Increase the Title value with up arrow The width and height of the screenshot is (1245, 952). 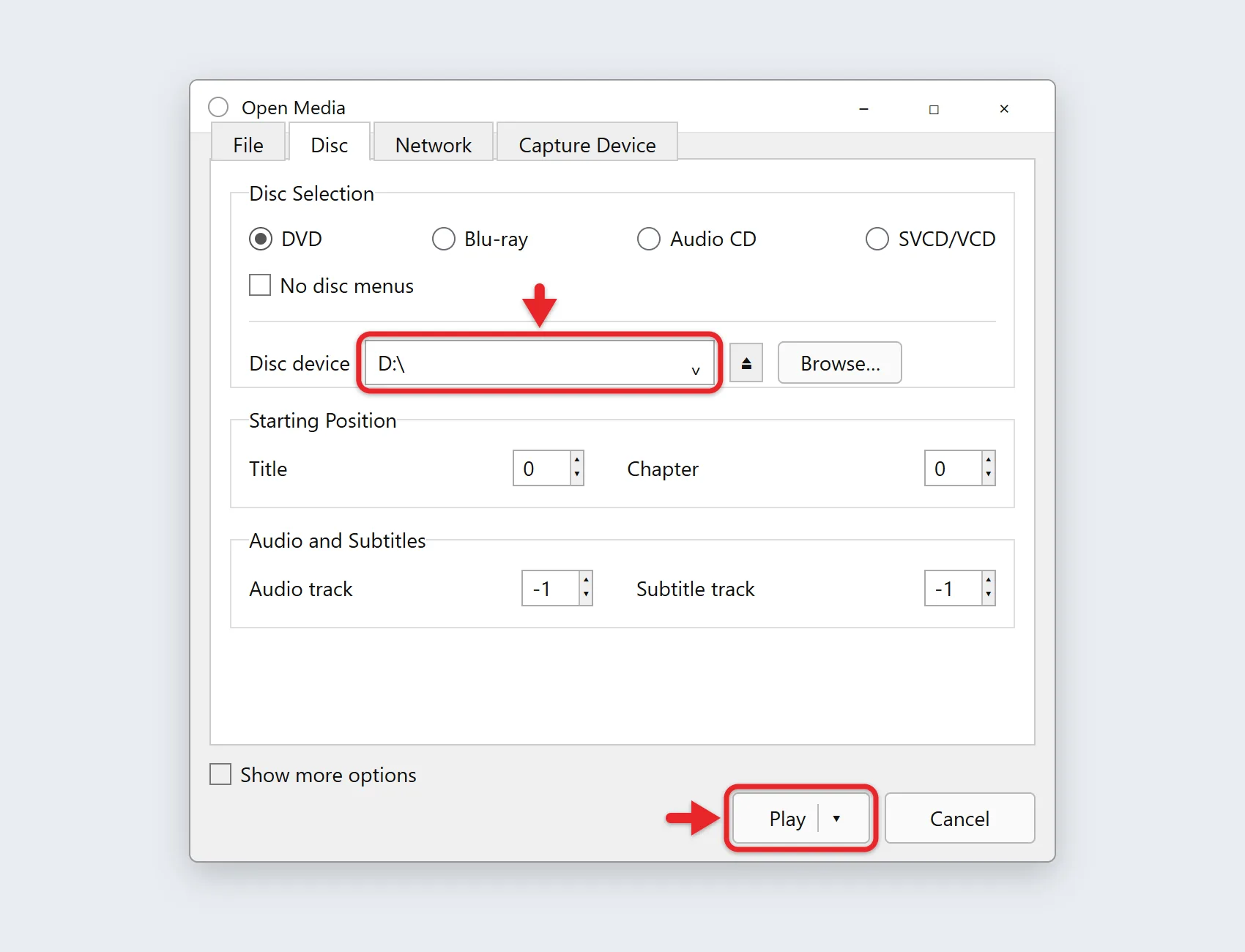[577, 460]
